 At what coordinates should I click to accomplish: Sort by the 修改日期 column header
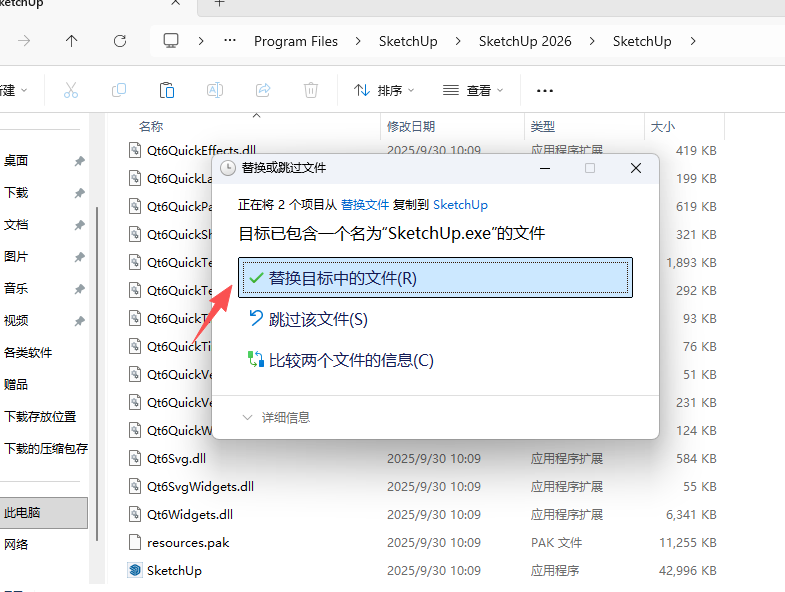point(411,126)
